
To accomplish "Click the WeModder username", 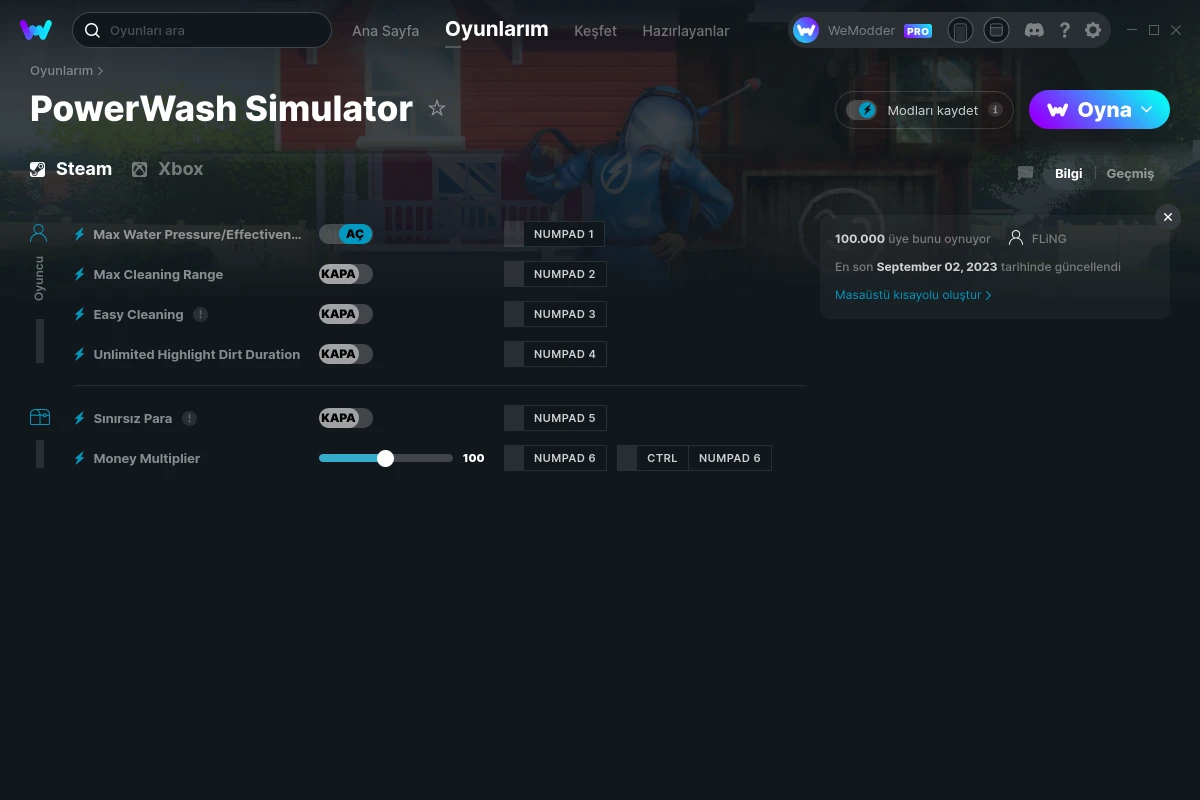I will (861, 31).
